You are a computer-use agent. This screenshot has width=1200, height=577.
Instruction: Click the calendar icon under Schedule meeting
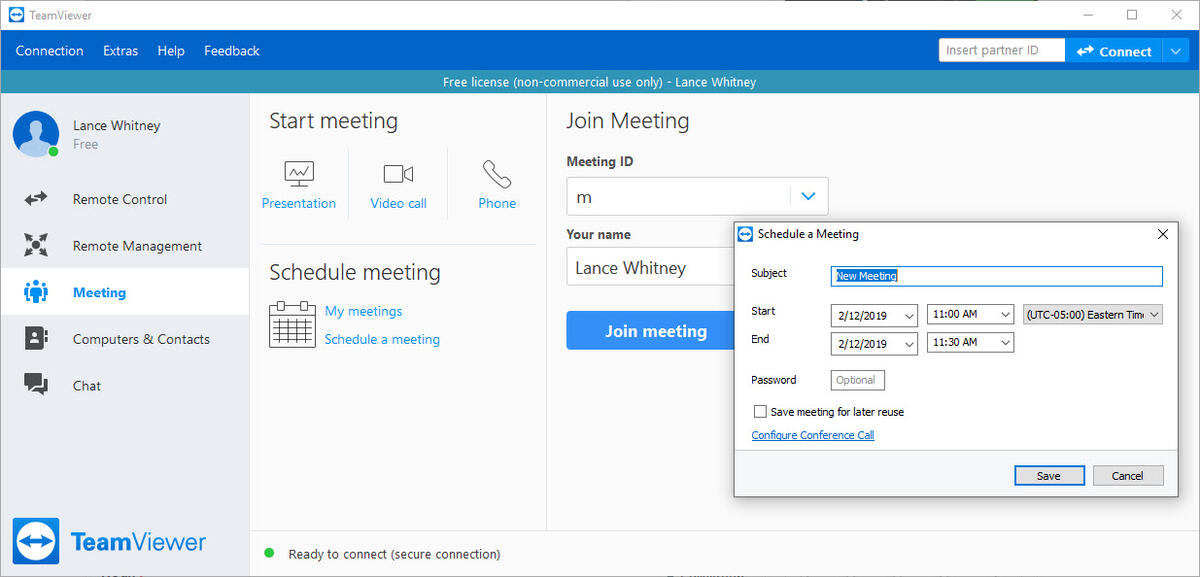coord(292,324)
